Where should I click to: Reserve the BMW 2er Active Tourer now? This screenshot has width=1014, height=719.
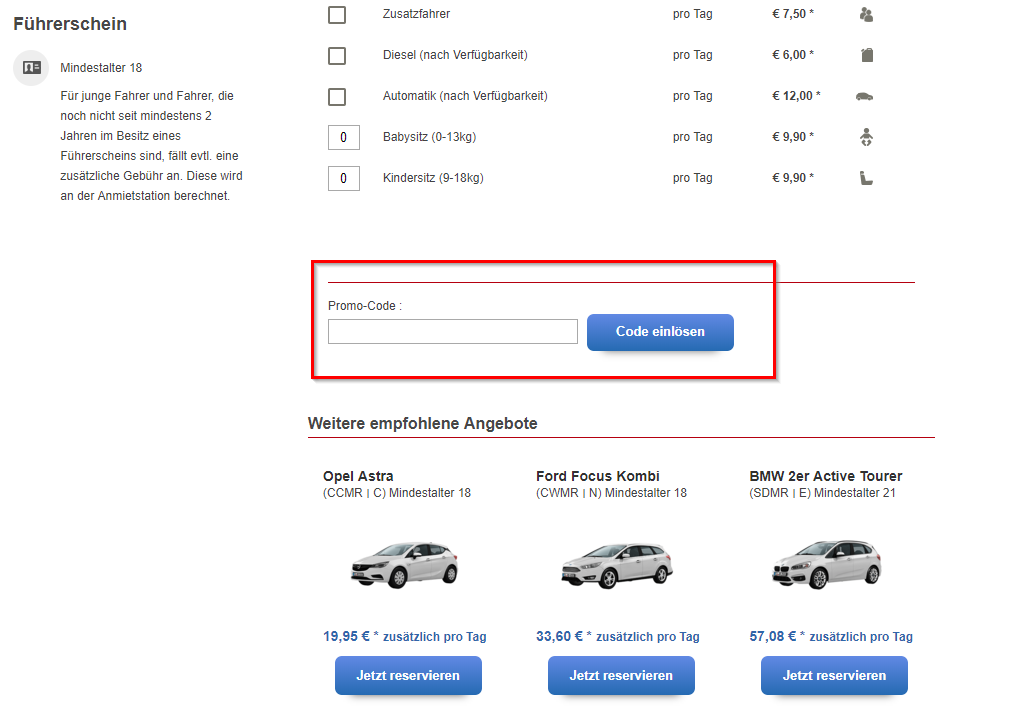tap(834, 675)
